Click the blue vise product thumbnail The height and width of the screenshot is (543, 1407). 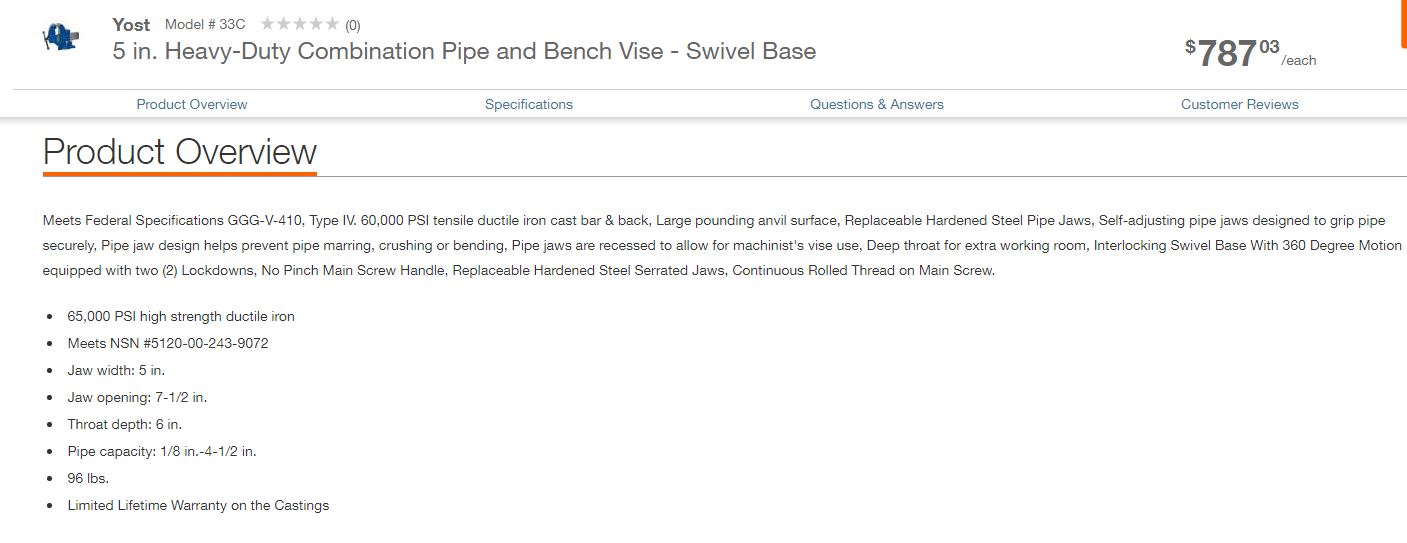61,37
